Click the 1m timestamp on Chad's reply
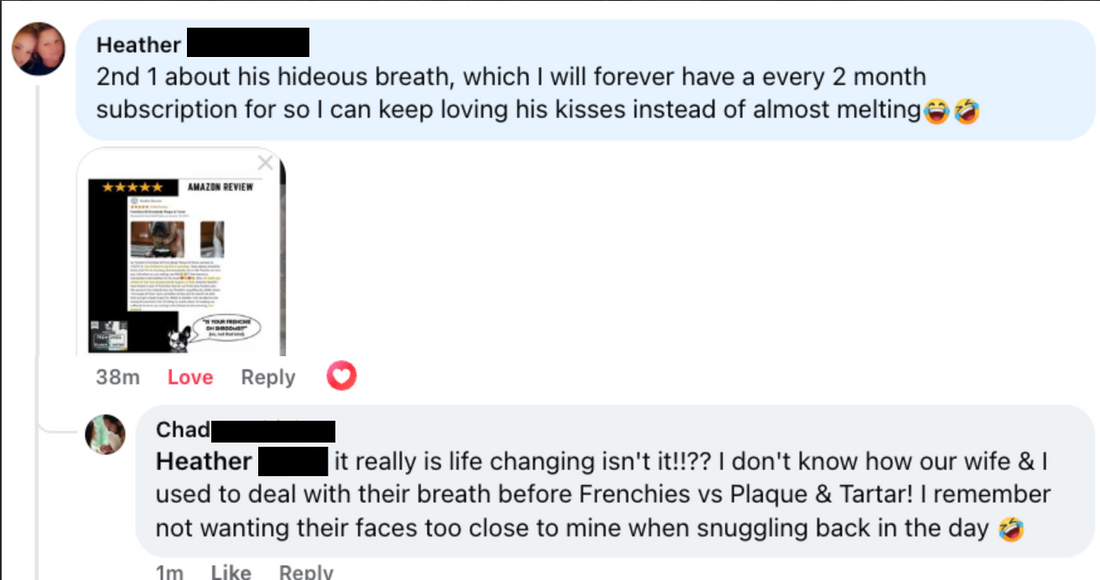Image resolution: width=1100 pixels, height=580 pixels. click(169, 572)
